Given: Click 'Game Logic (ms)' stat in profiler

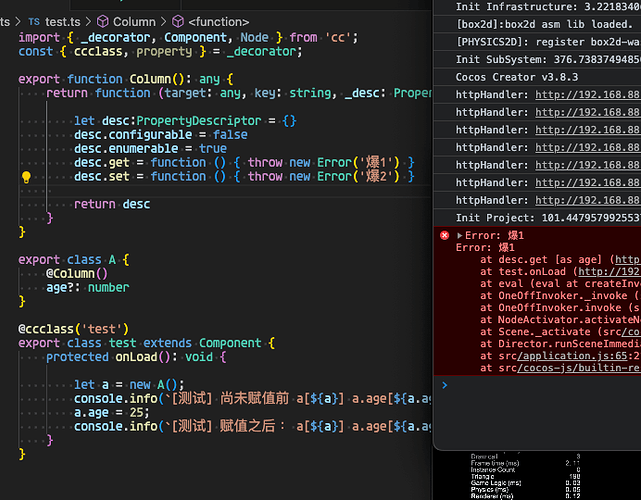Looking at the screenshot, I should [x=496, y=483].
